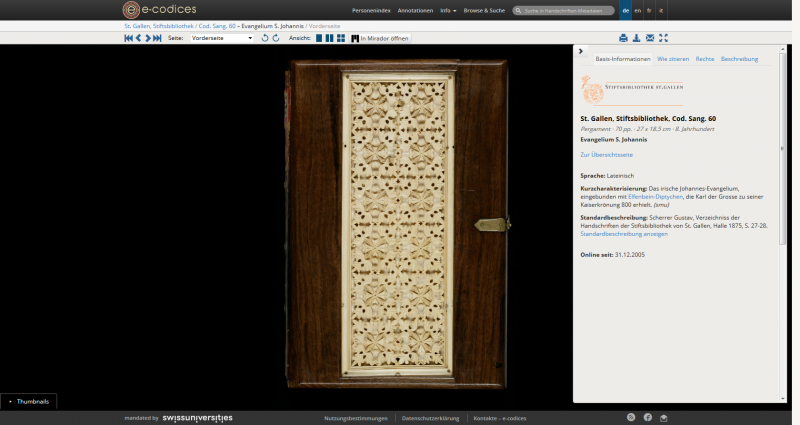Screen dimensions: 800x425
Task: Click the St. Gallen, Stiftsbibliothek breadcrumb
Action: point(159,26)
